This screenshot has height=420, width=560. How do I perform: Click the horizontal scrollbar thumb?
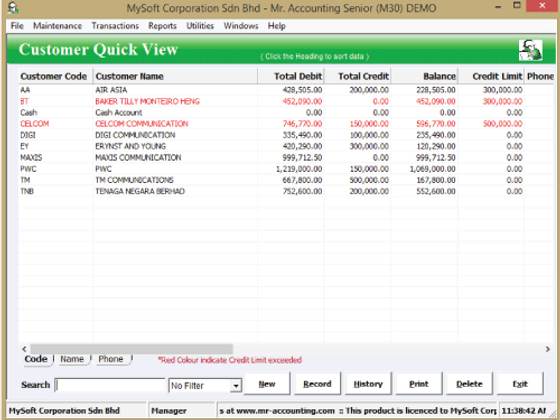[131, 349]
